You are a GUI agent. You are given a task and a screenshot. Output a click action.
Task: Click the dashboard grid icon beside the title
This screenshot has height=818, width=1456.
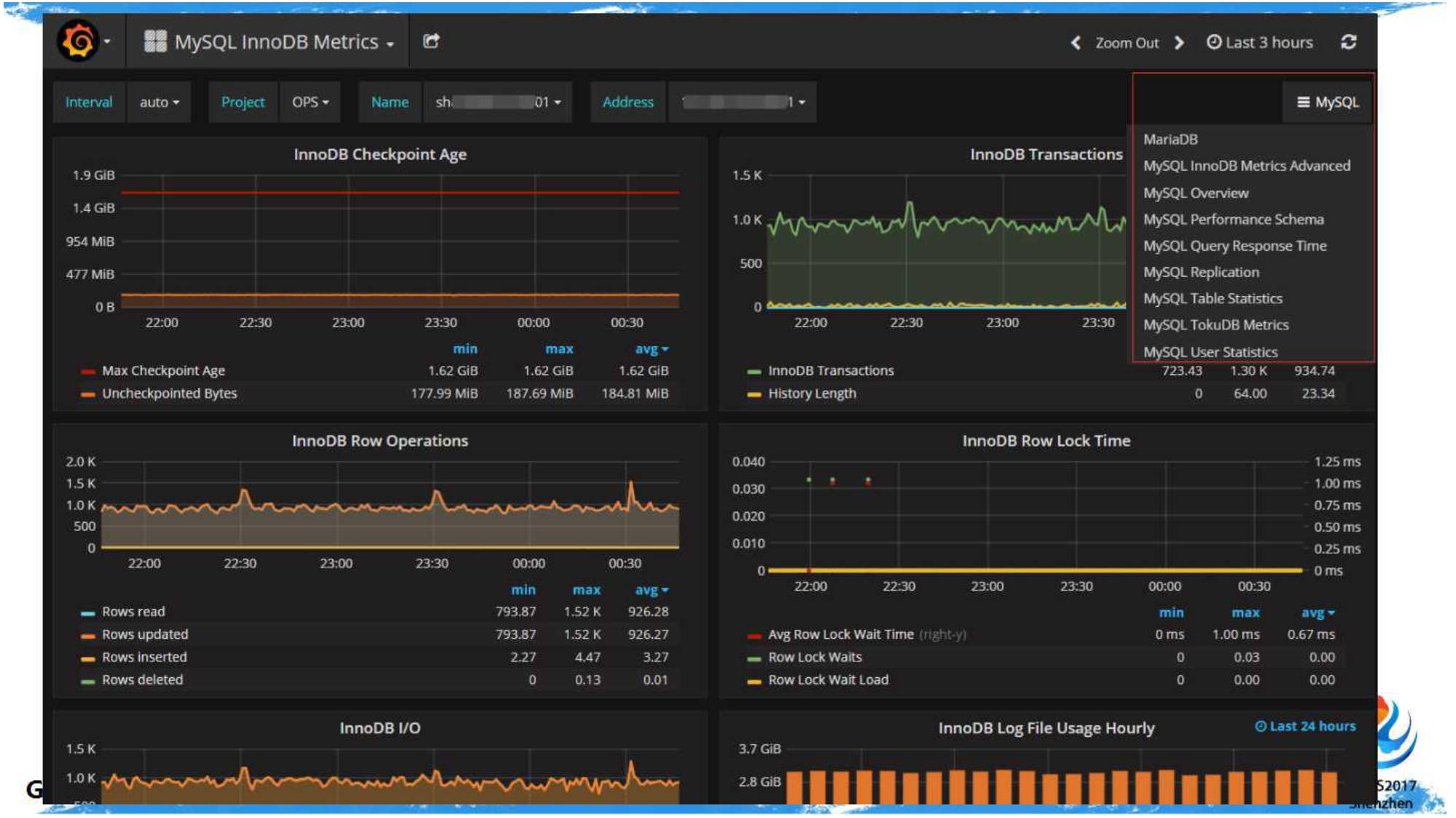pyautogui.click(x=154, y=42)
